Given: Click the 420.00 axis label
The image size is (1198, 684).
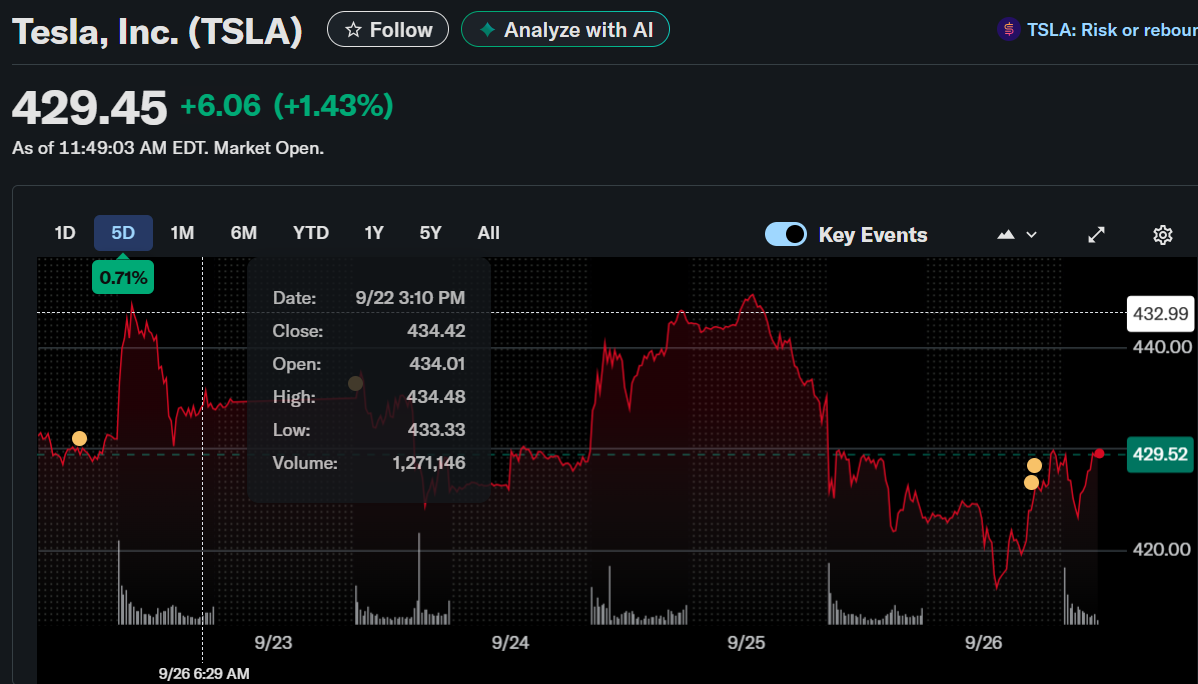Looking at the screenshot, I should (x=1161, y=549).
